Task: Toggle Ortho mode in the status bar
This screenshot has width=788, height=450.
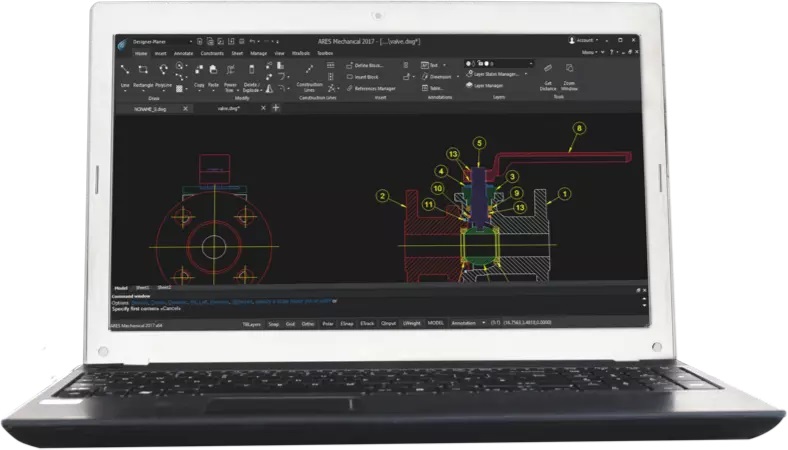Action: click(308, 324)
